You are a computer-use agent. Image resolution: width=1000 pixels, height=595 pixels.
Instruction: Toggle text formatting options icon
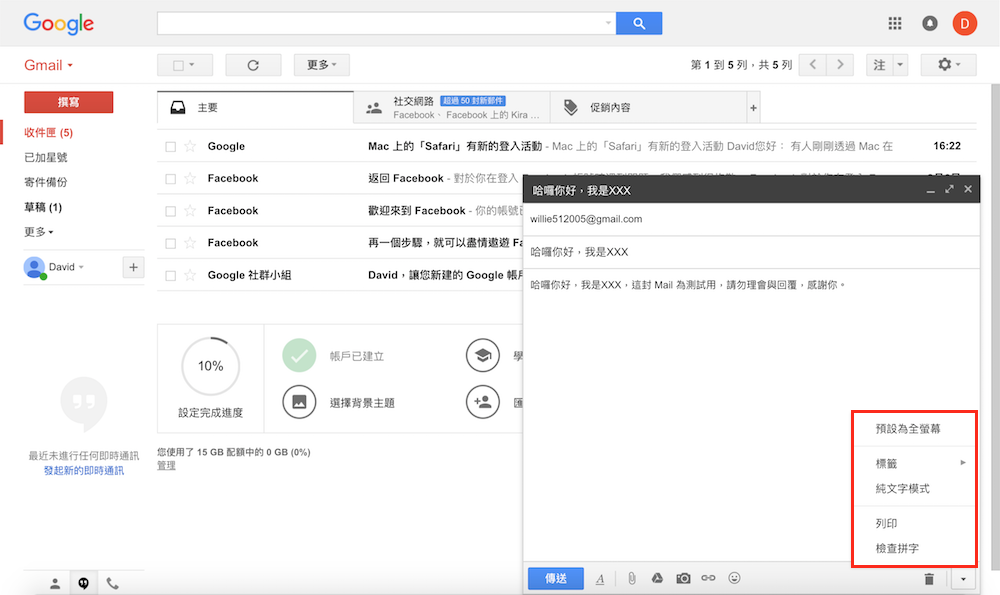(x=600, y=578)
